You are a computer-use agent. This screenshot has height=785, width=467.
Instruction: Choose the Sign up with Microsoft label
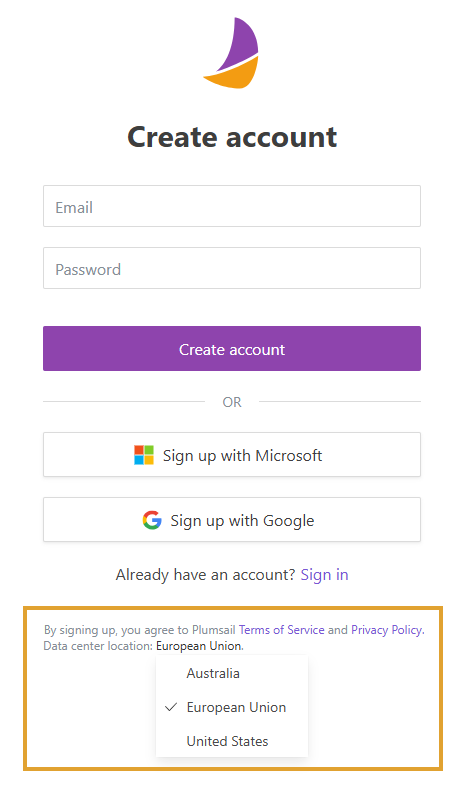click(242, 456)
